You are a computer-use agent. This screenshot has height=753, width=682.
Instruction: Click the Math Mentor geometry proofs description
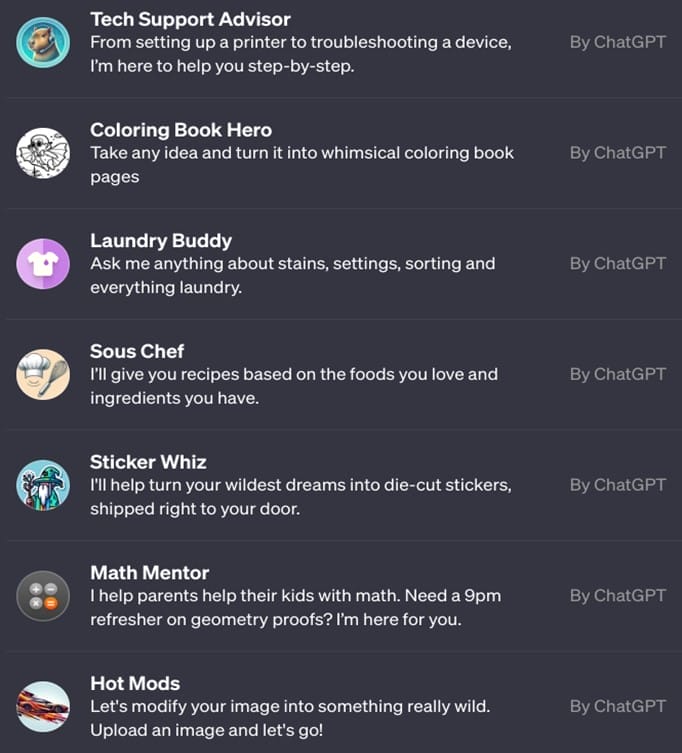pyautogui.click(x=296, y=607)
